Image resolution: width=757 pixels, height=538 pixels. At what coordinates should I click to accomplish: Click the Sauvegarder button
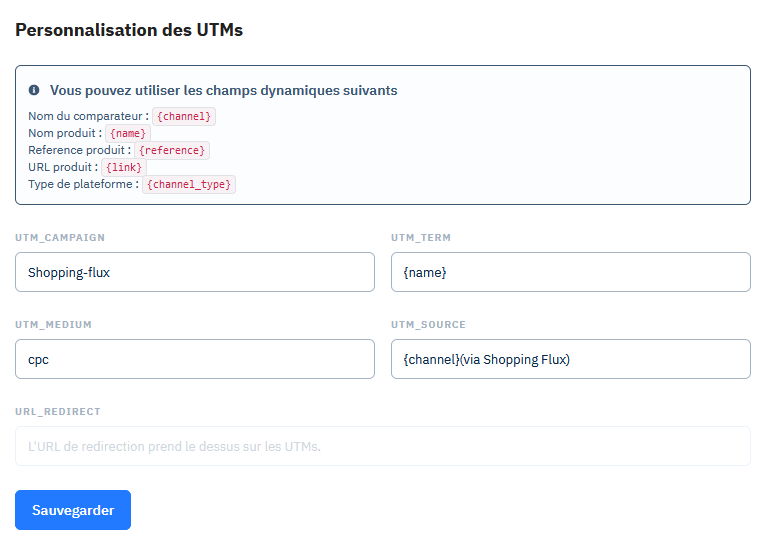pos(73,510)
